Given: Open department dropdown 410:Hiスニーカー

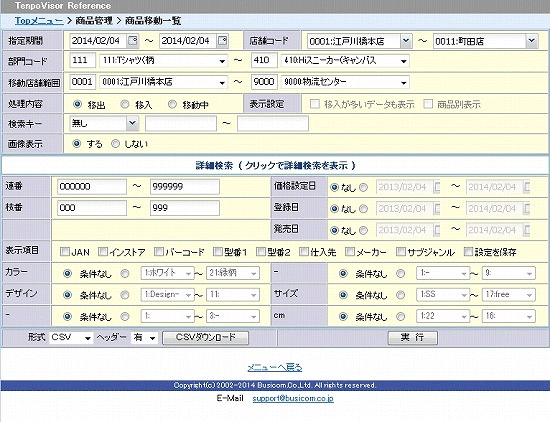Looking at the screenshot, I should pyautogui.click(x=345, y=61).
